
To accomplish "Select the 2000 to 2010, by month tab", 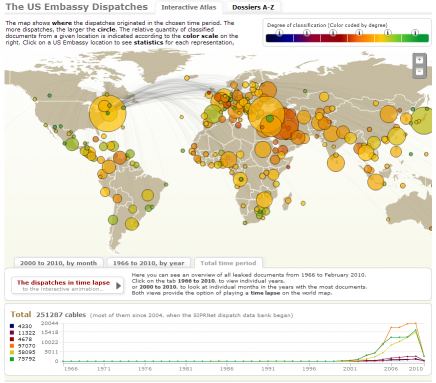I will pos(58,263).
